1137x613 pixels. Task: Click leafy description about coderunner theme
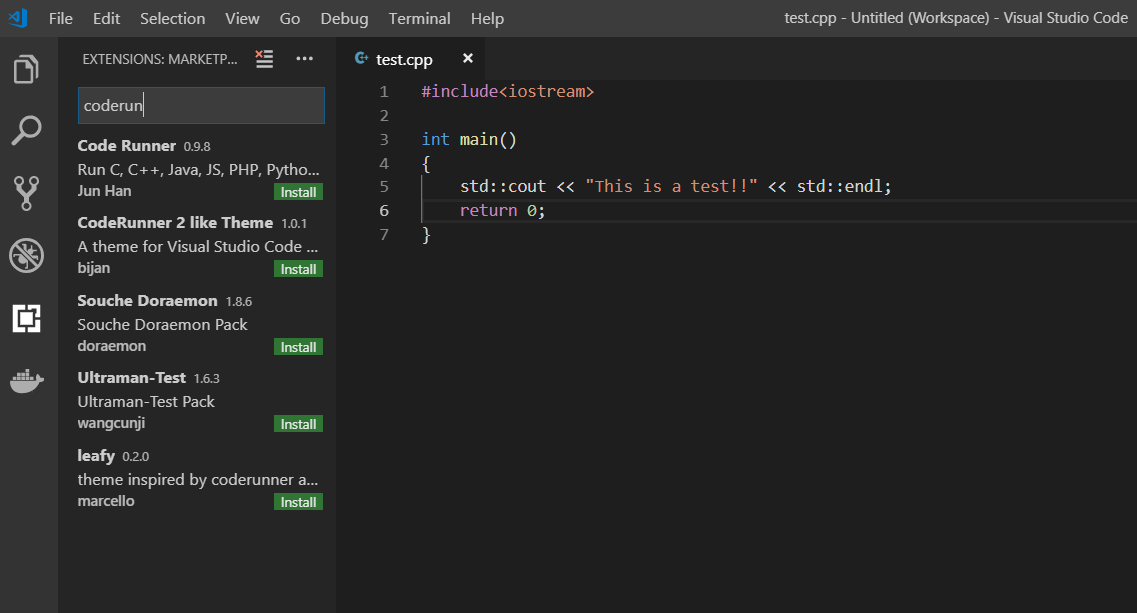point(197,480)
